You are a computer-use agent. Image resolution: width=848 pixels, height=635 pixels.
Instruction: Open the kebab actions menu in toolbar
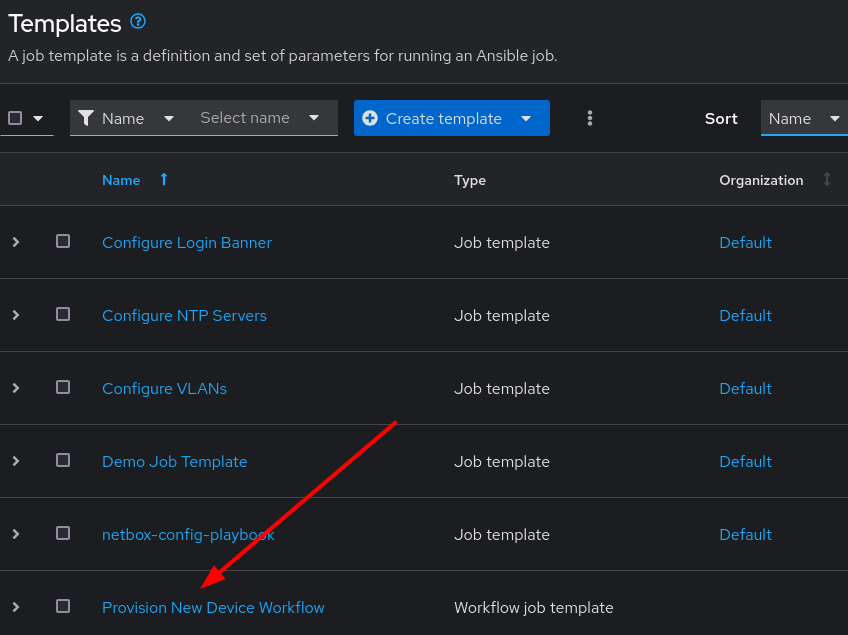pos(589,118)
